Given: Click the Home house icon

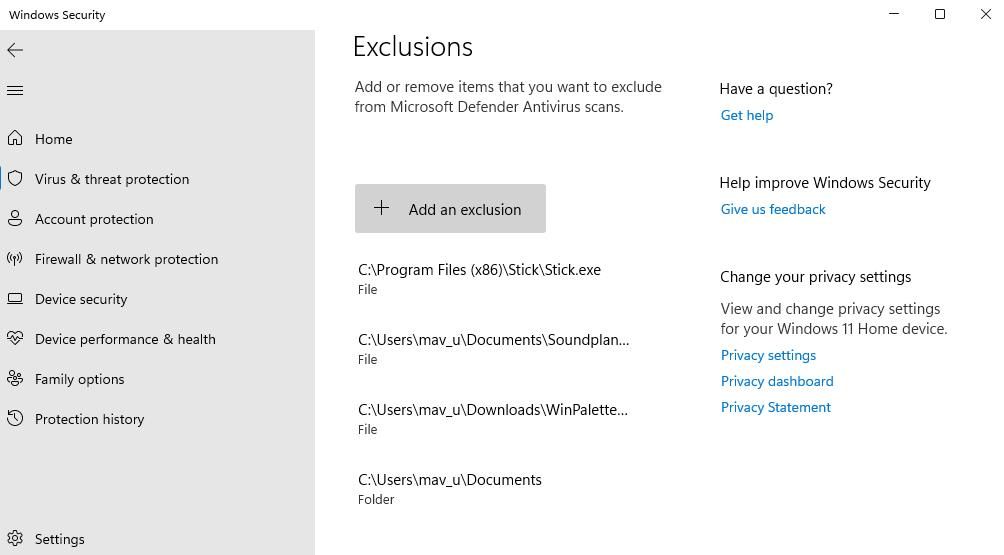Looking at the screenshot, I should 15,139.
